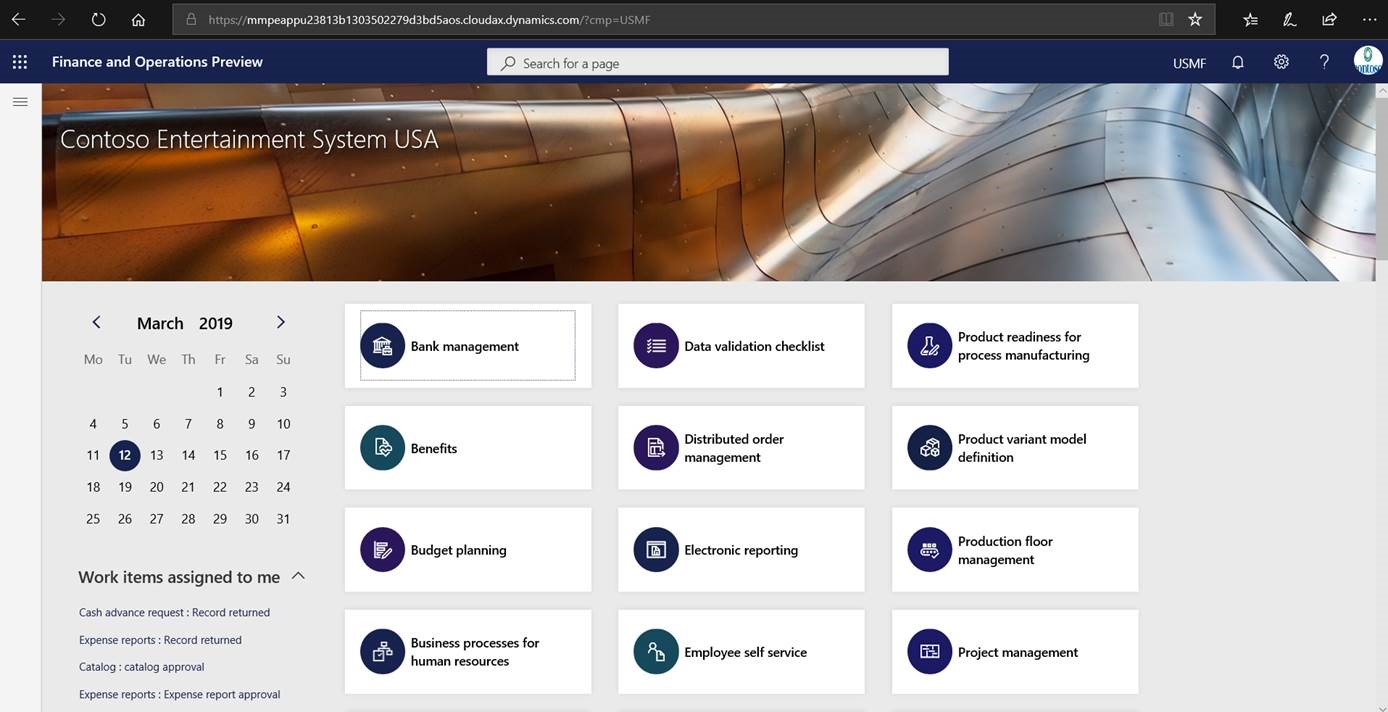
Task: Go to browser home page
Action: (138, 19)
